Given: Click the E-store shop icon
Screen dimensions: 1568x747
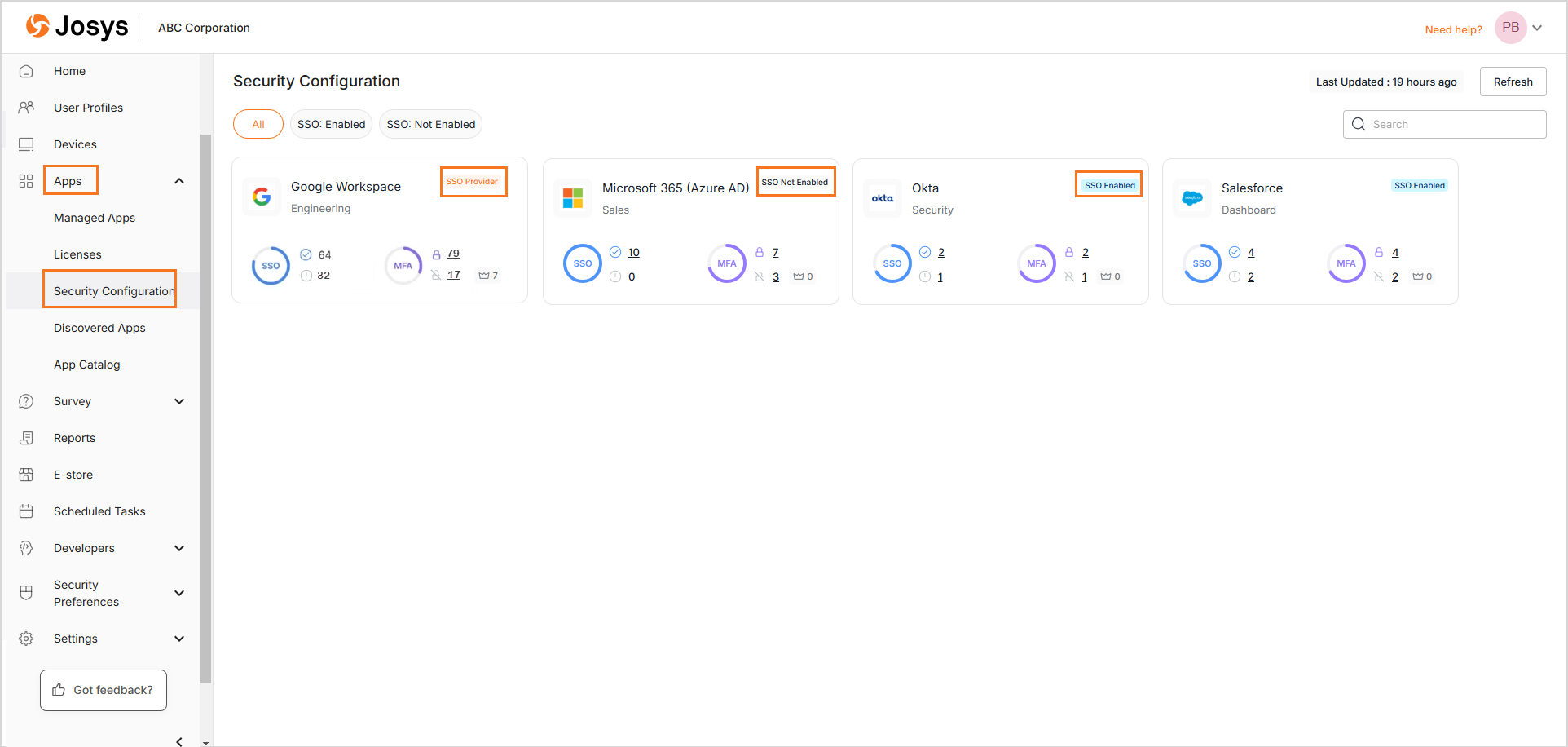Looking at the screenshot, I should click(26, 475).
